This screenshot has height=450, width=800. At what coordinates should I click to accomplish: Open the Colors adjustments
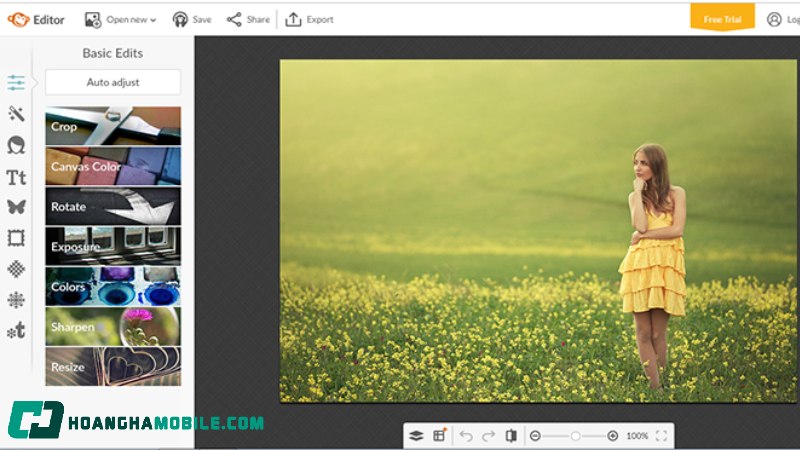113,286
